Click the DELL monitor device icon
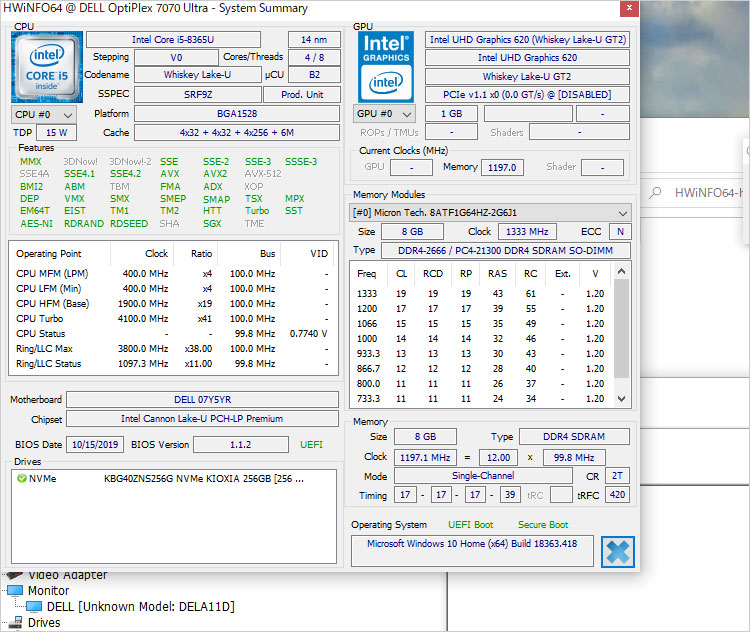 point(33,607)
